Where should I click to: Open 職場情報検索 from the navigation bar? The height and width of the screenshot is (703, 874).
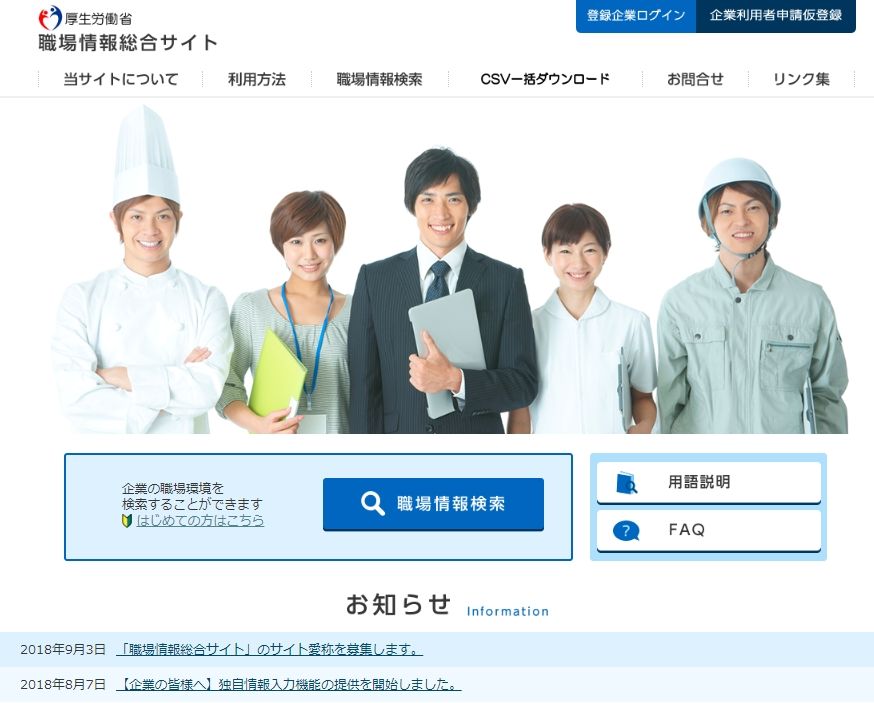coord(378,78)
